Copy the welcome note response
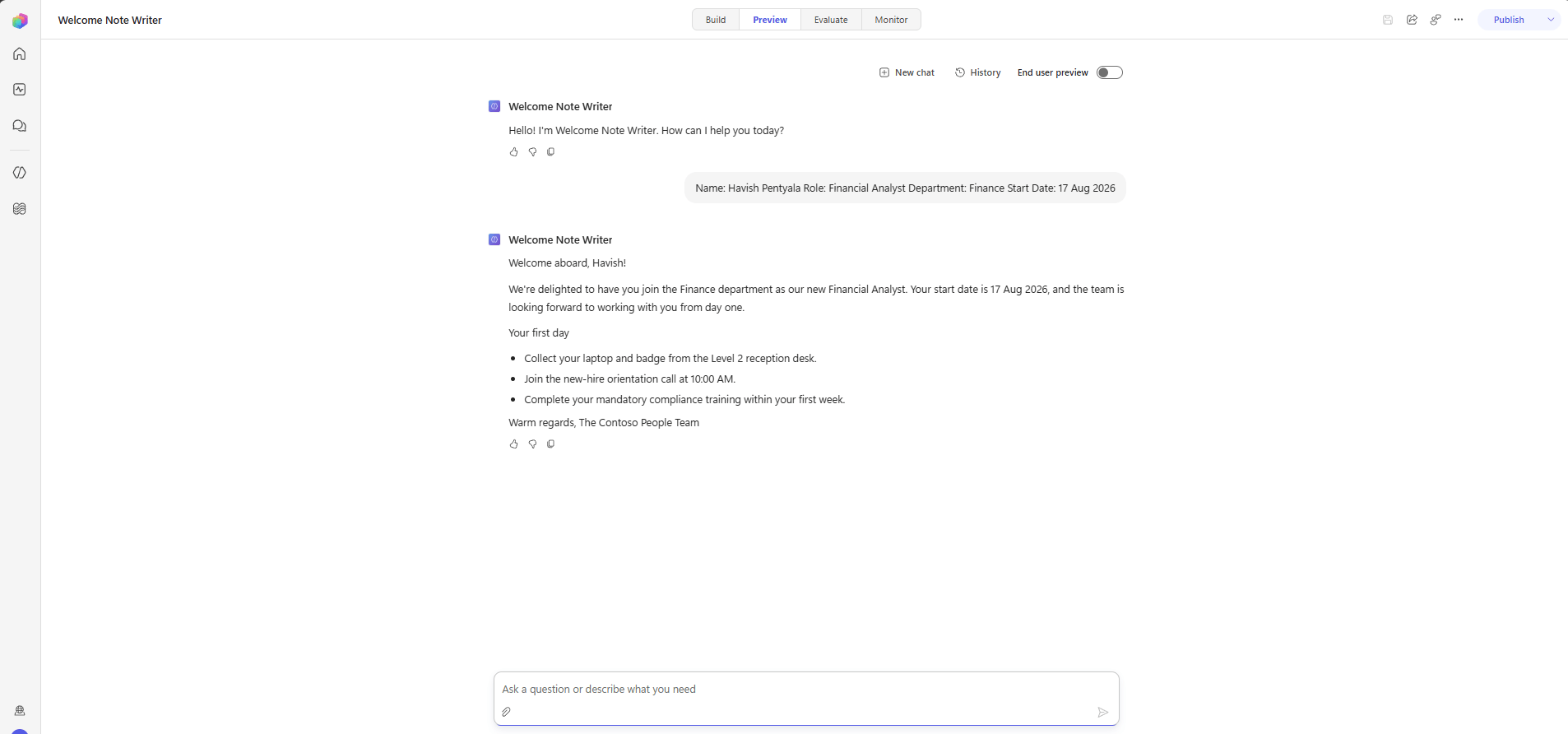 click(x=551, y=444)
